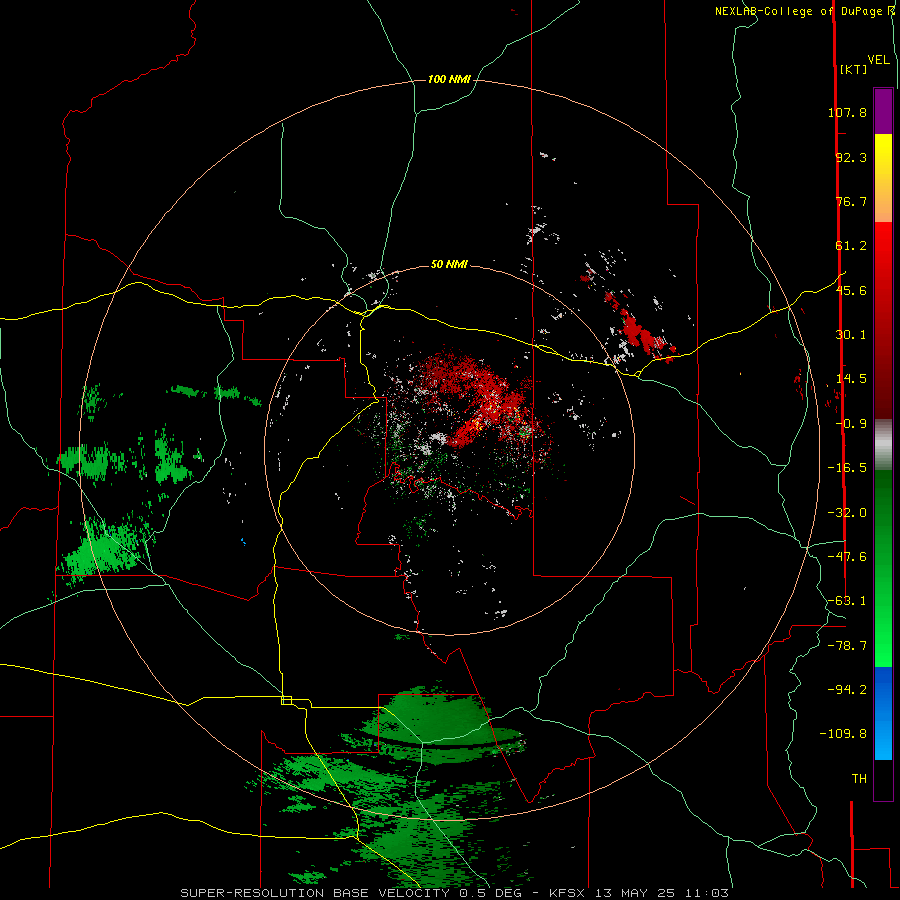Click the 107.8 velocity scale value

(847, 112)
